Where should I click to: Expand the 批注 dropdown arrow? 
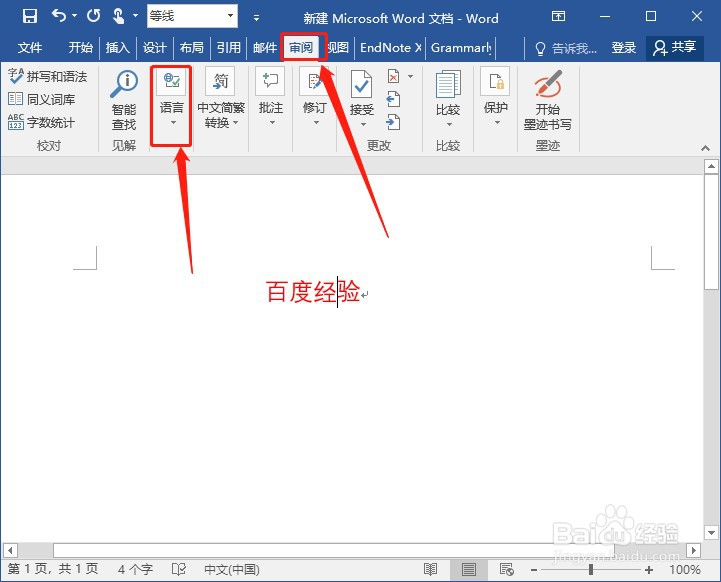[272, 123]
